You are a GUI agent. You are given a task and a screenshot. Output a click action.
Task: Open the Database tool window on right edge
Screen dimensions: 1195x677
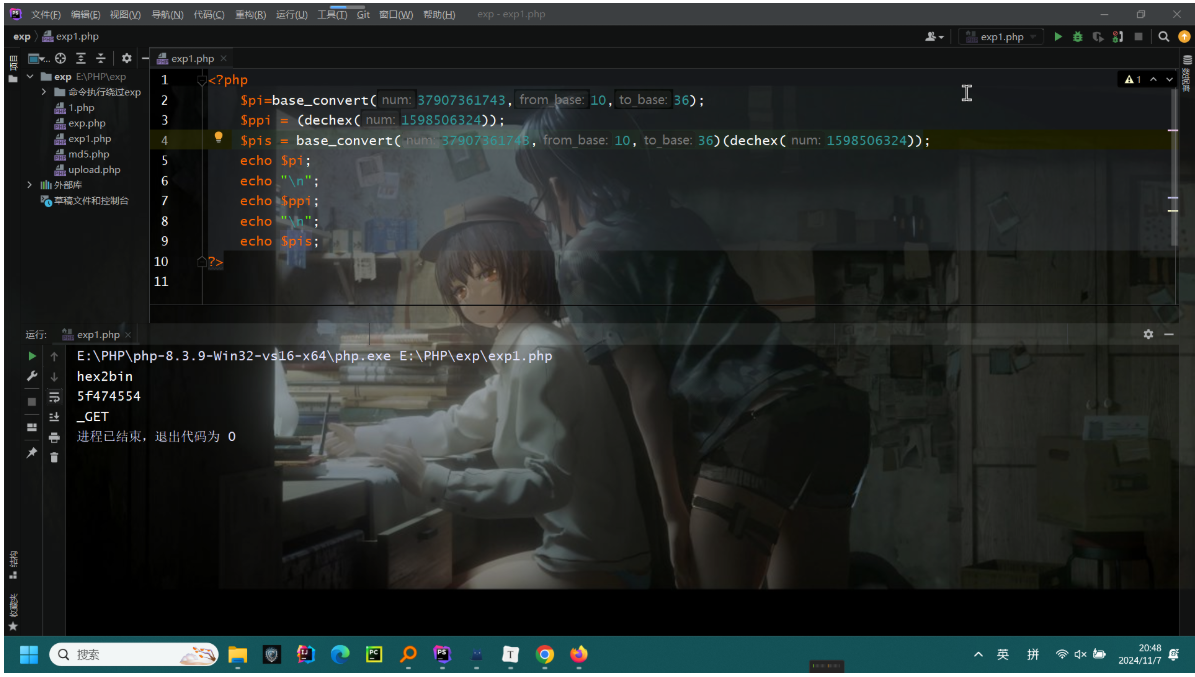click(1187, 73)
